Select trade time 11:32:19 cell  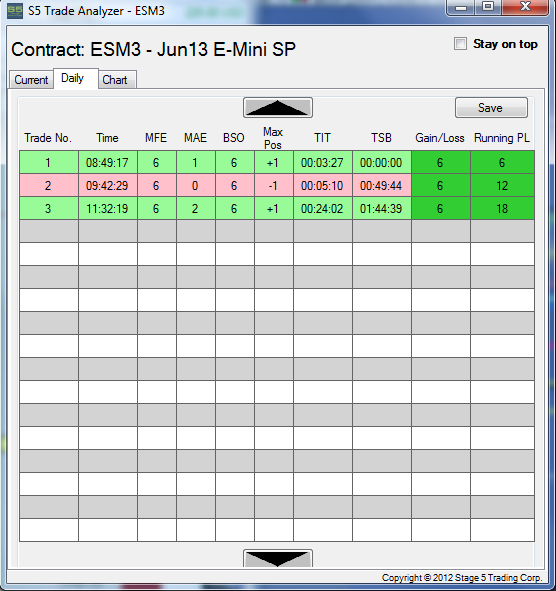tap(108, 208)
